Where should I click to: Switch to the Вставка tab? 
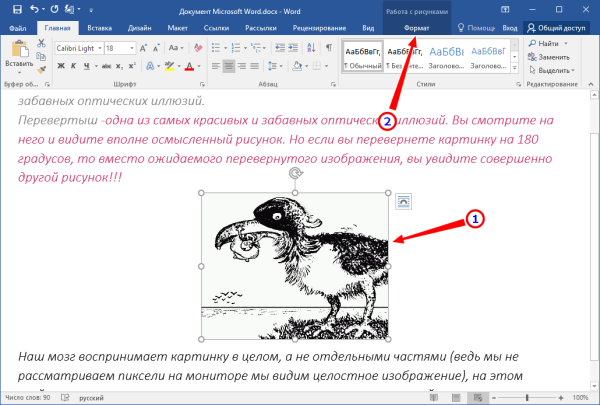tap(99, 29)
